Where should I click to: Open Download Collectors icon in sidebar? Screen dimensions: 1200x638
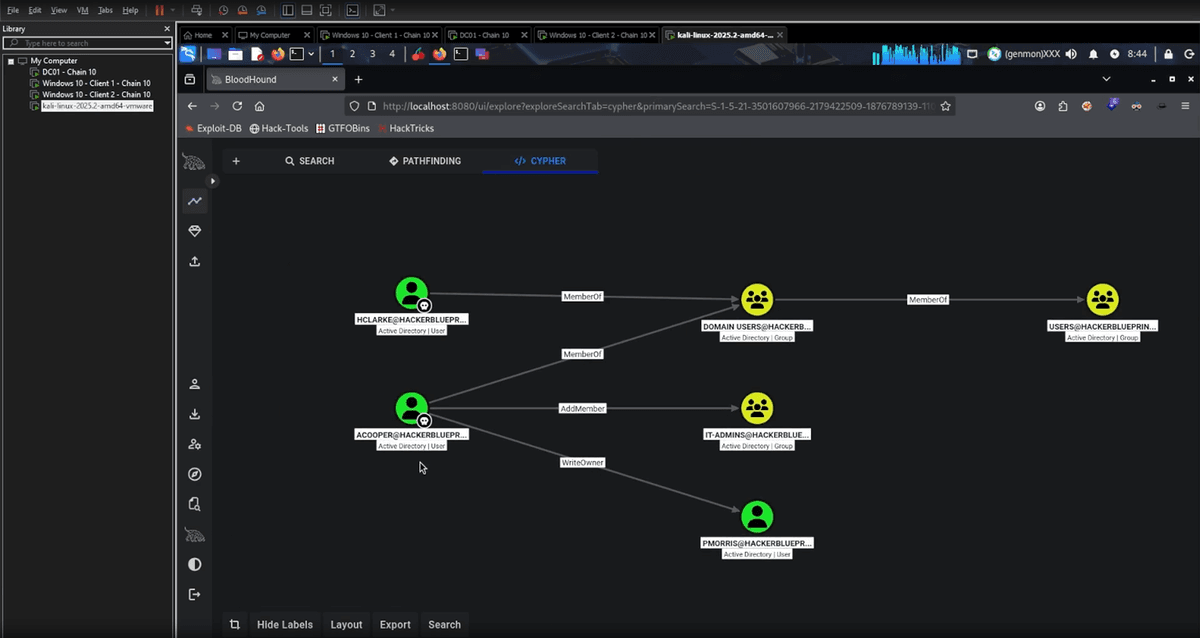195,414
